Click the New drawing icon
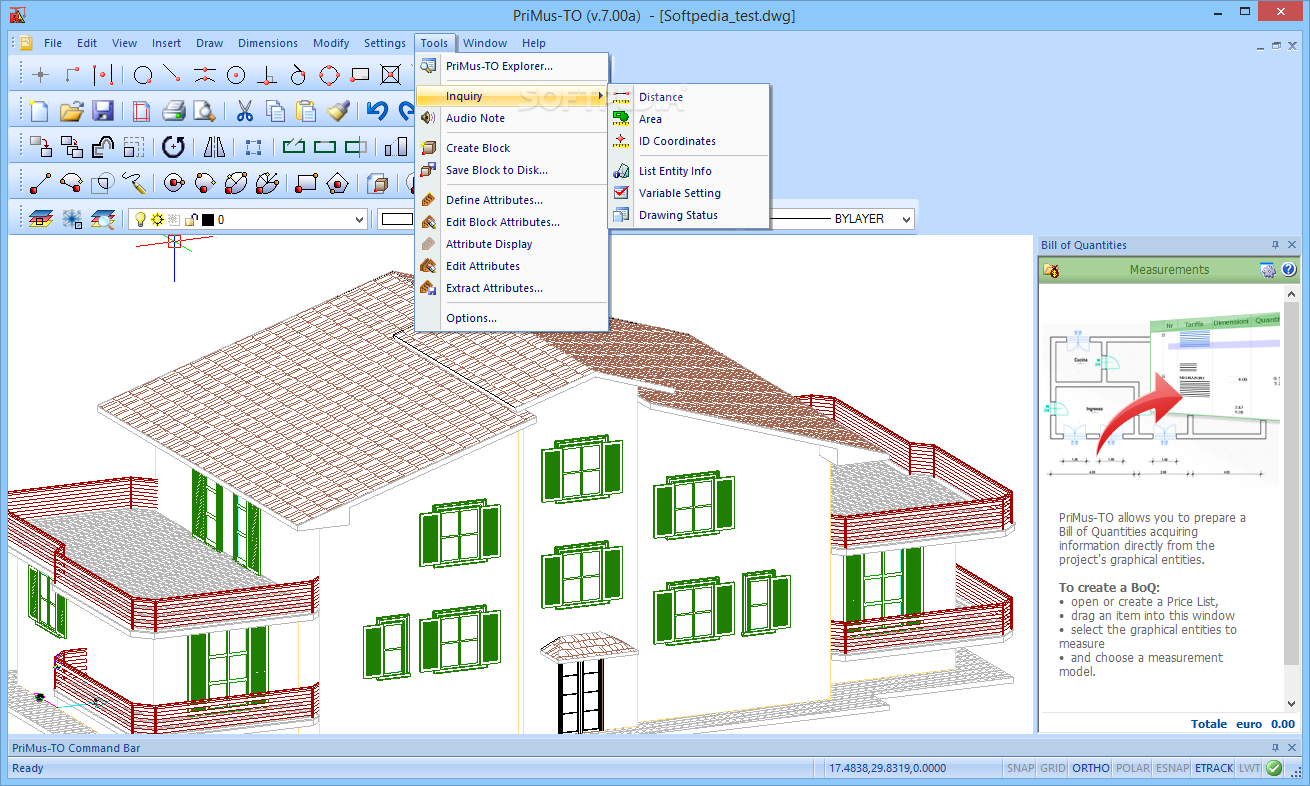Viewport: 1310px width, 786px height. (x=39, y=110)
